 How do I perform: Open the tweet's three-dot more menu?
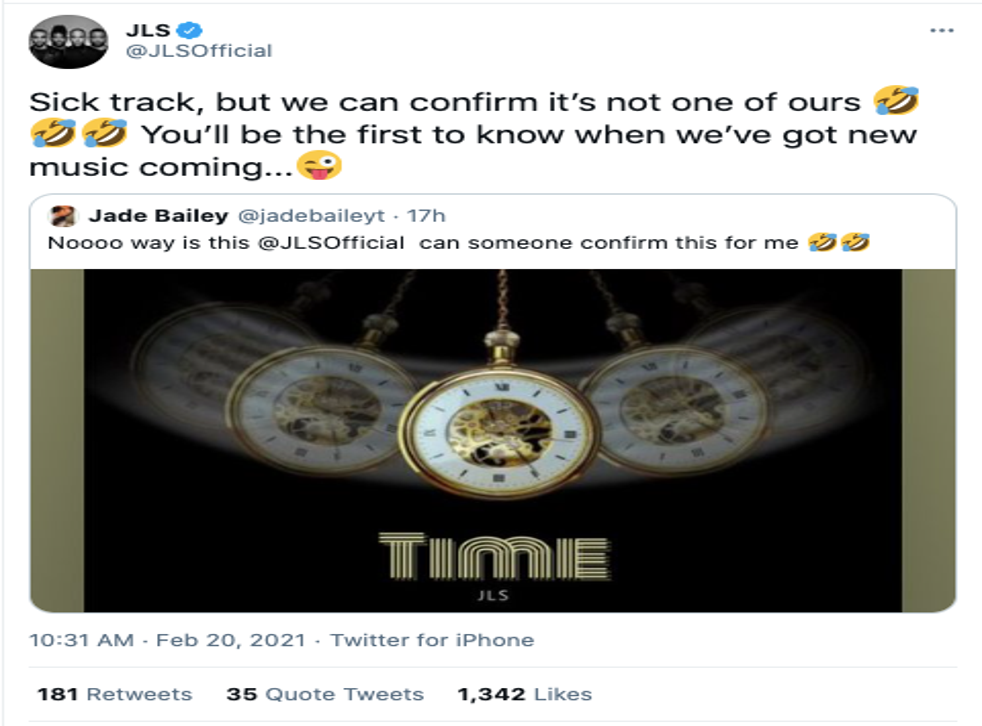click(941, 31)
